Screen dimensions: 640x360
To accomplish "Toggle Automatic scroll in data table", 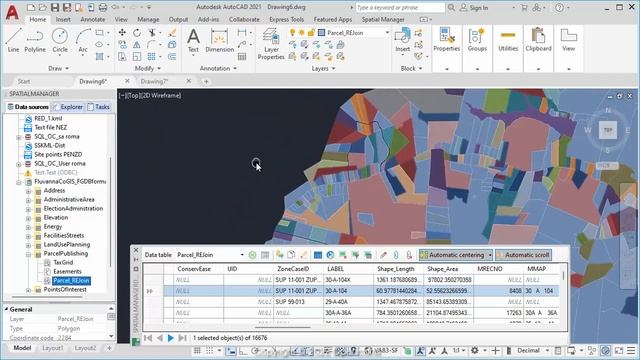I will click(523, 255).
